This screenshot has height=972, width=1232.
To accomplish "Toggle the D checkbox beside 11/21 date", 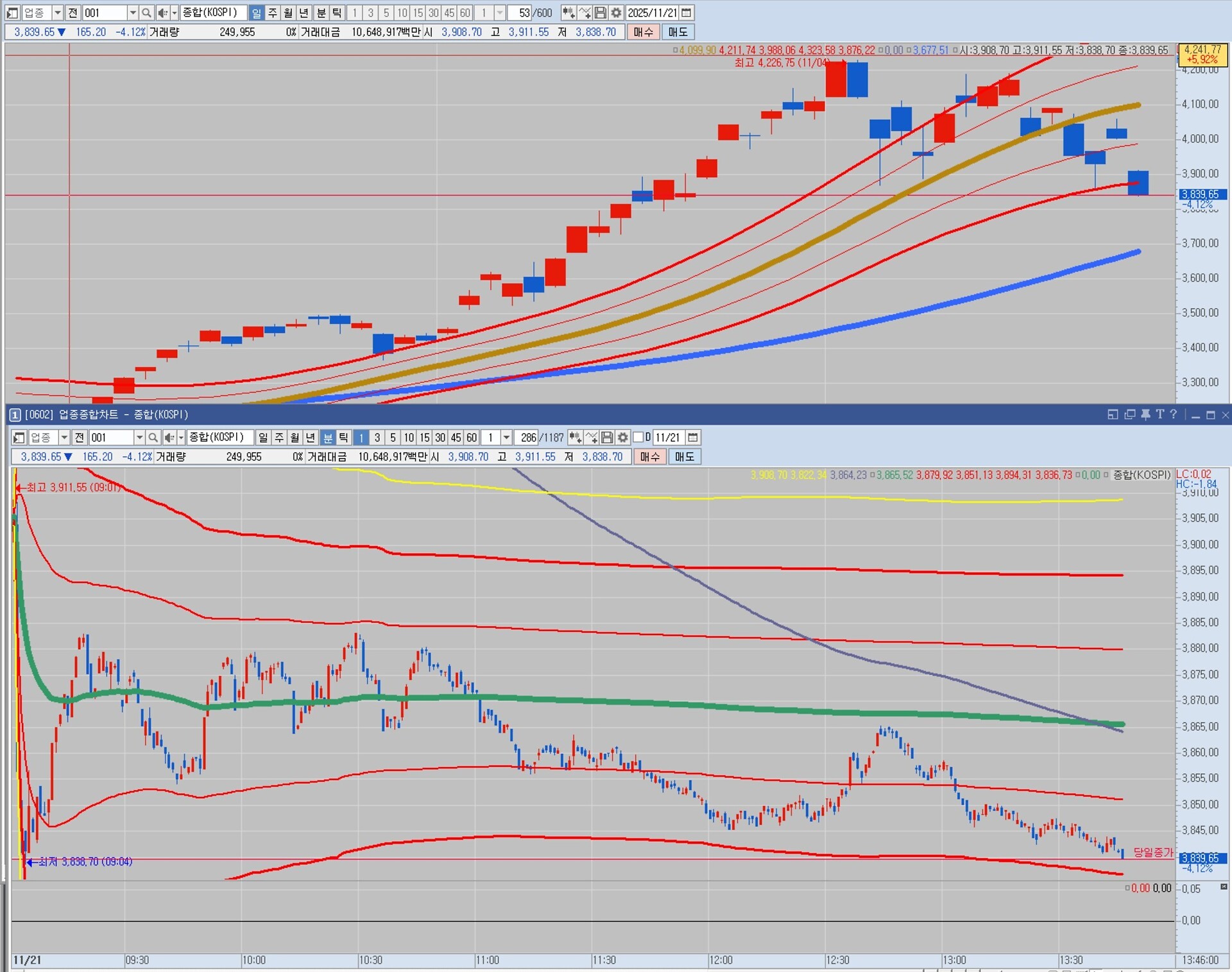I will pos(638,438).
